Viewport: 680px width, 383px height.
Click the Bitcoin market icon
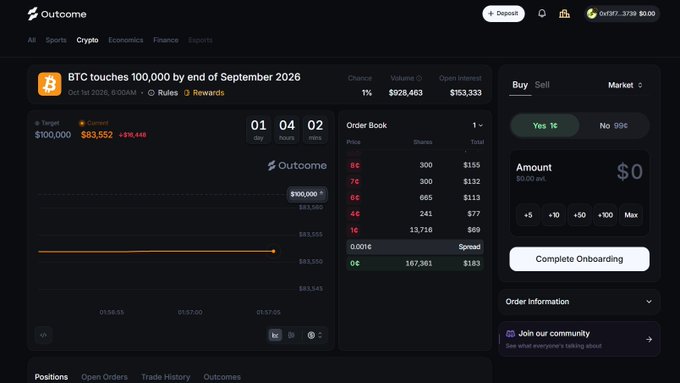point(49,84)
